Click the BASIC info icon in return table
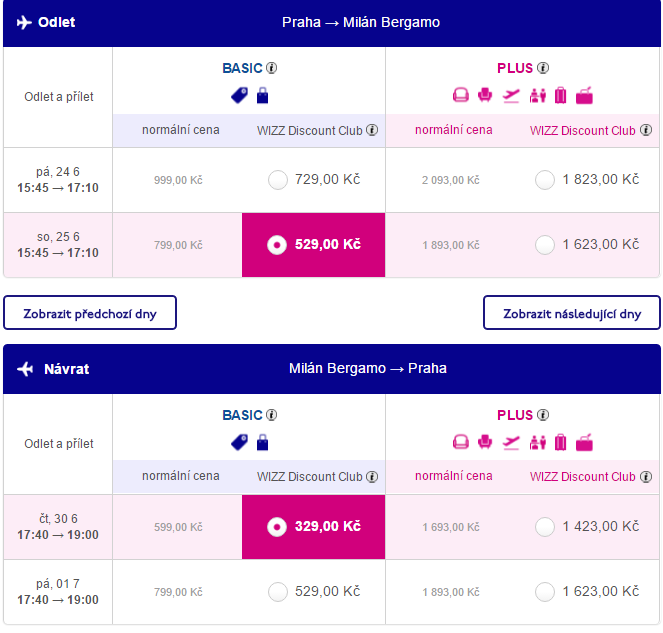Viewport: 663px width, 633px height. pos(271,415)
